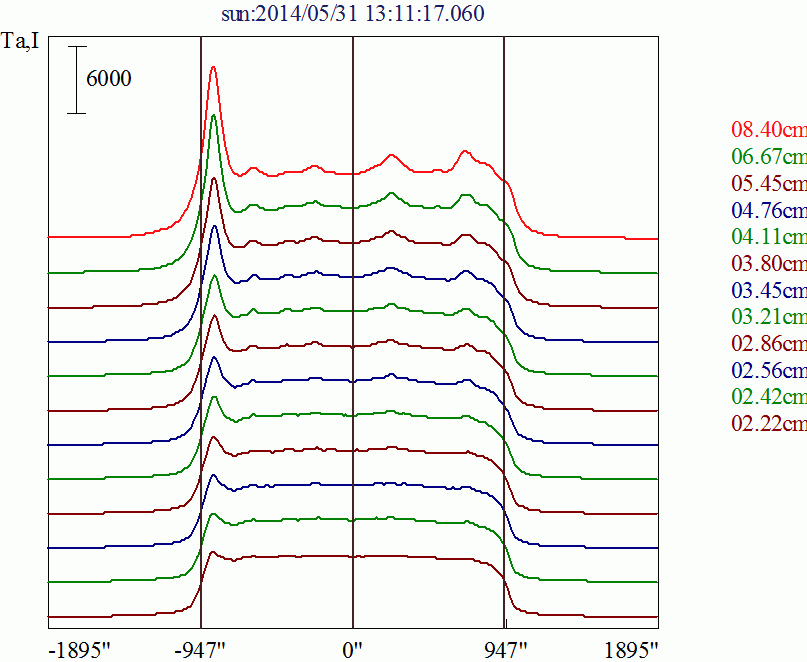807x662 pixels.
Task: Choose the 02.42cm legend entry
Action: (769, 396)
